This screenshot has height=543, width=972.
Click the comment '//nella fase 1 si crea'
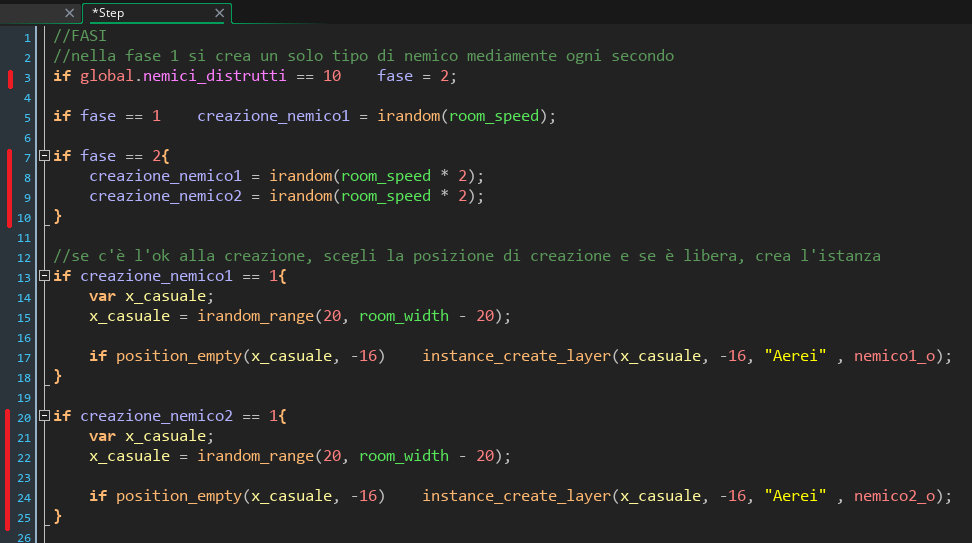pos(363,56)
